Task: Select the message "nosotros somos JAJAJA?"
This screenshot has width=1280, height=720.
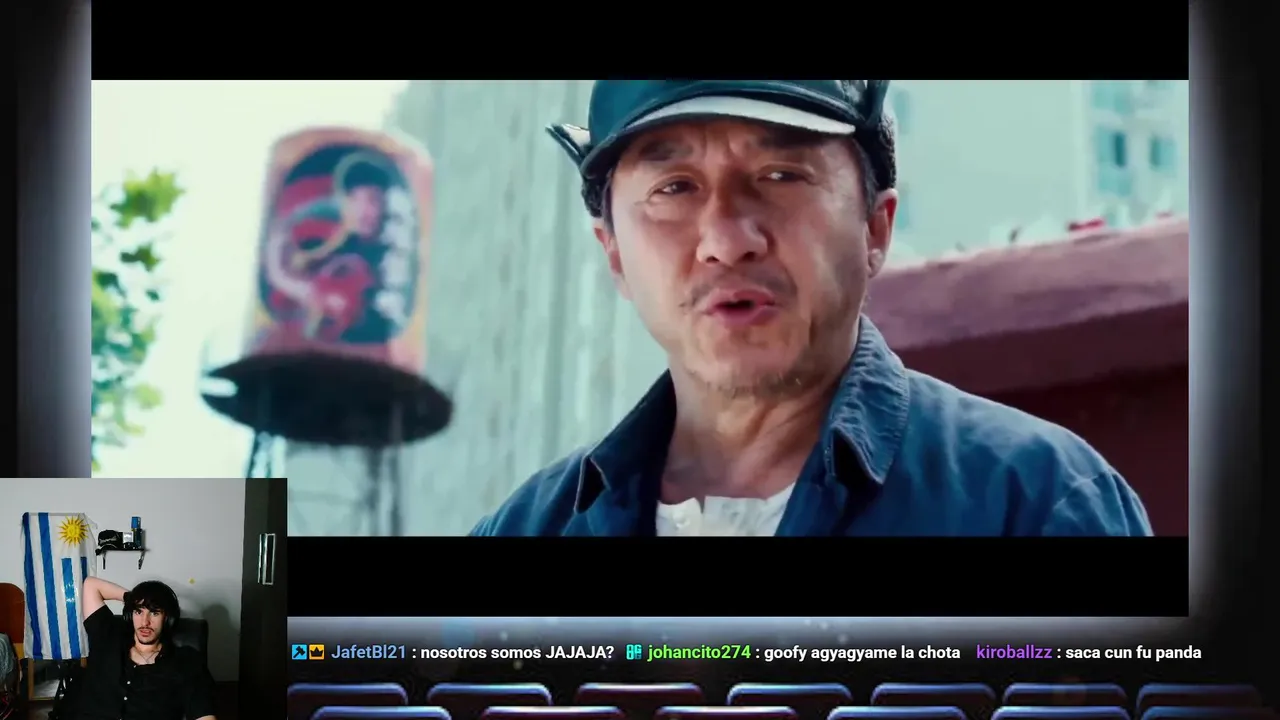Action: point(518,652)
